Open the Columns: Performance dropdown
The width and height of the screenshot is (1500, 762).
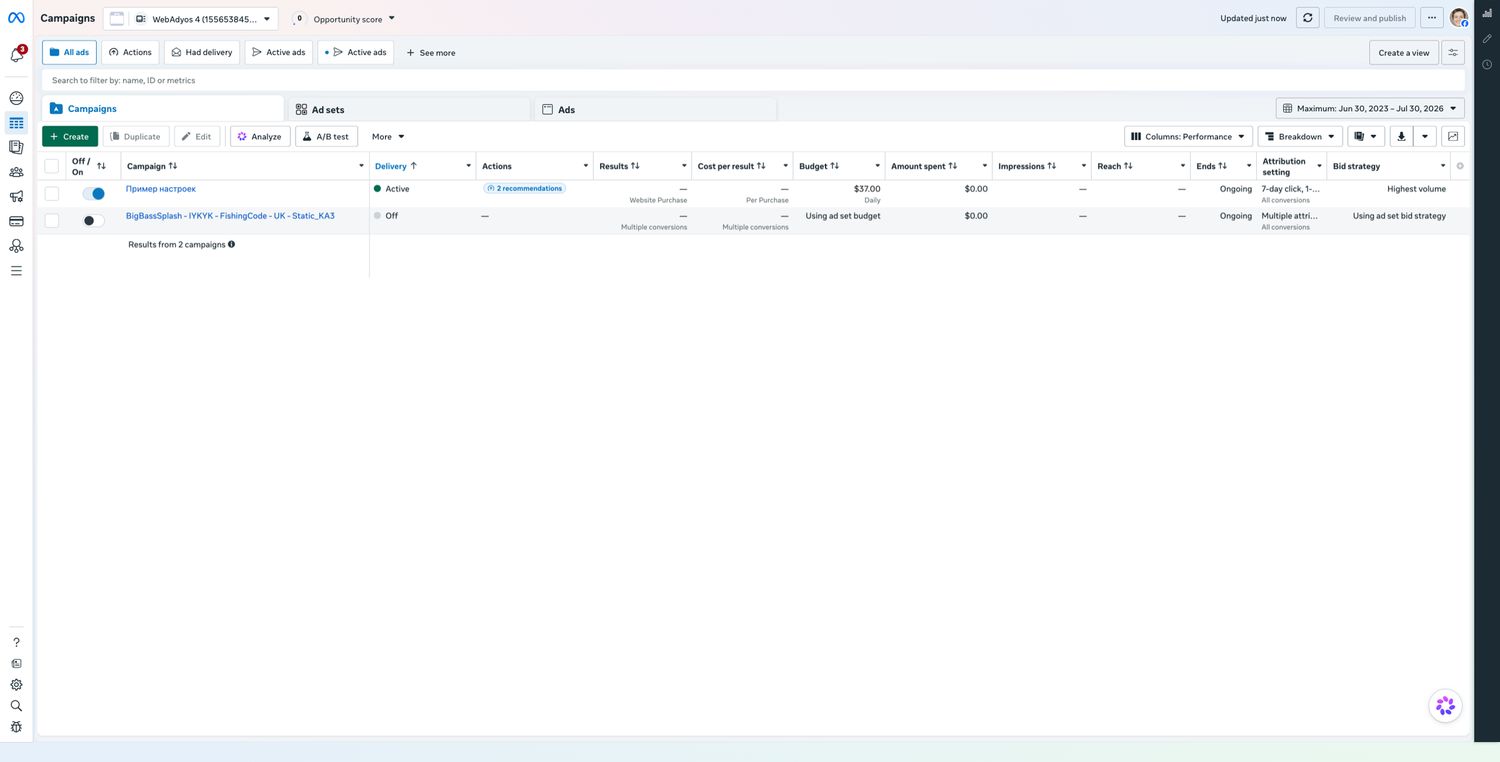(x=1188, y=136)
